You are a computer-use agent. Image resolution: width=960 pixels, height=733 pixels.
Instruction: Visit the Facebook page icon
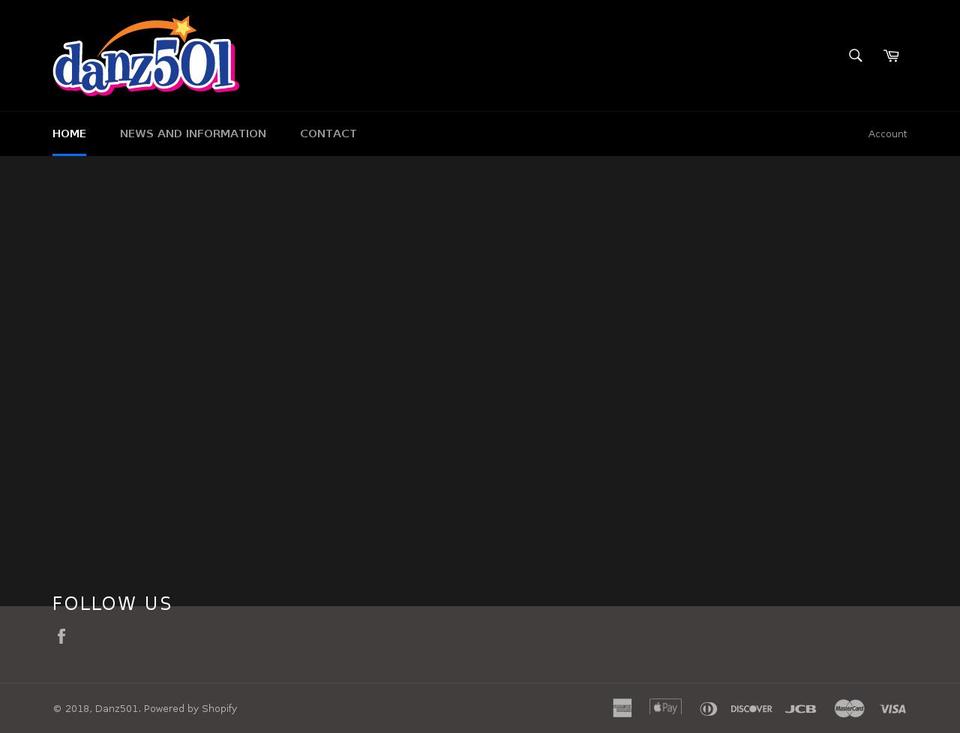point(61,636)
